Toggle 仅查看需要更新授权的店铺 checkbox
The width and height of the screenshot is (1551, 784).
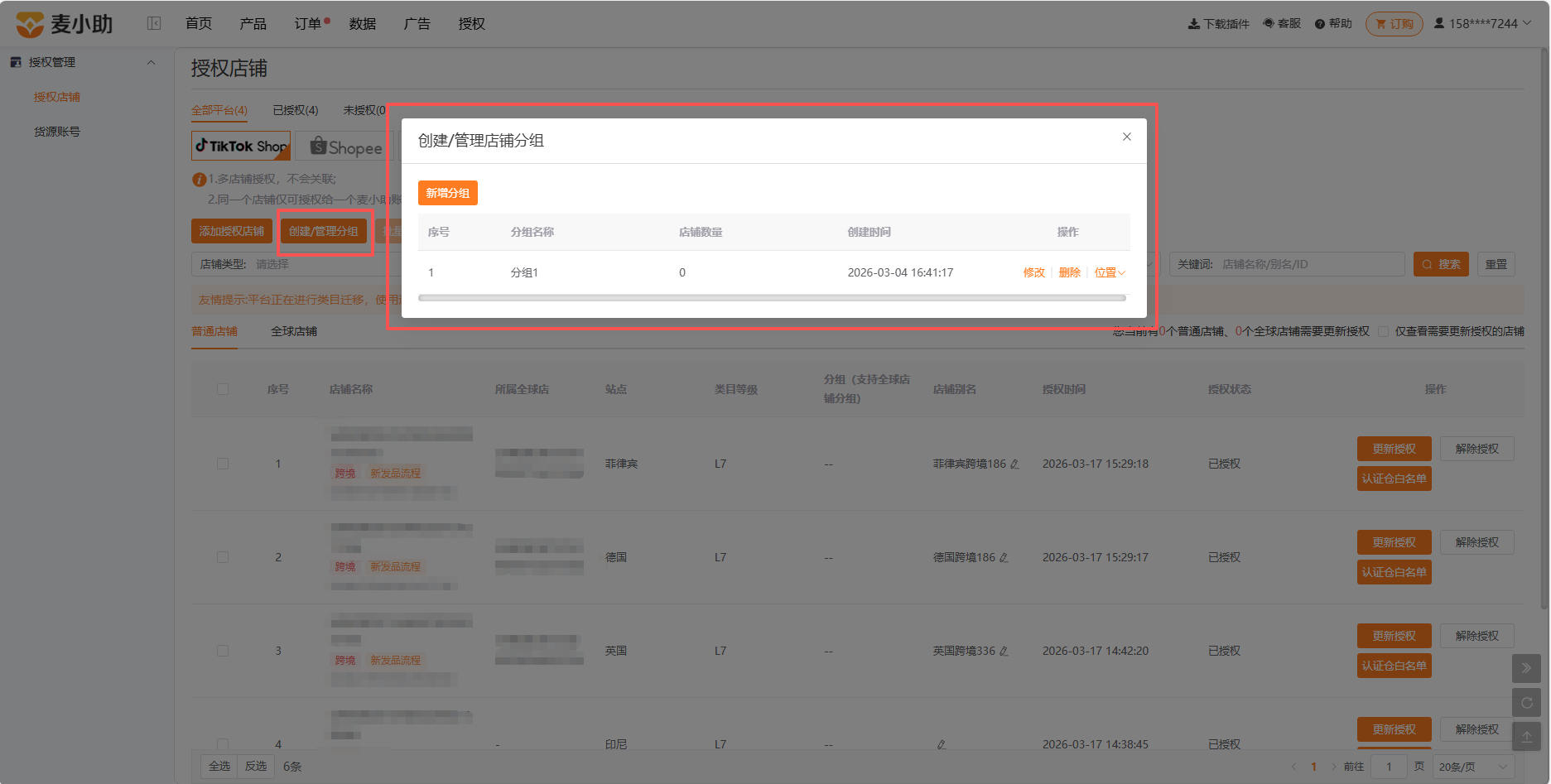click(x=1384, y=331)
